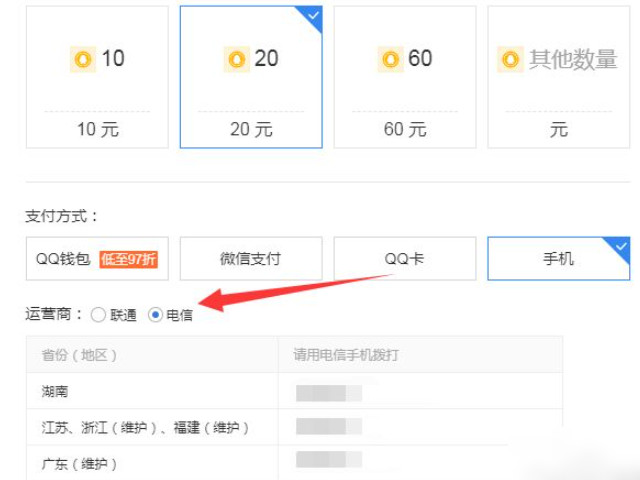This screenshot has height=480, width=640.
Task: Click the 运营商： label
Action: [x=54, y=314]
